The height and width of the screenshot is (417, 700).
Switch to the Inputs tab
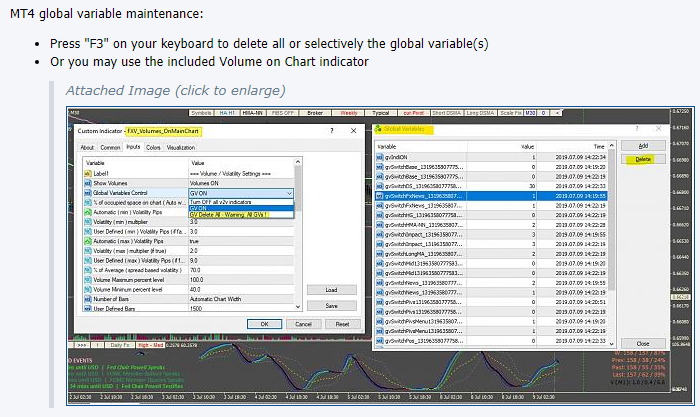click(133, 147)
